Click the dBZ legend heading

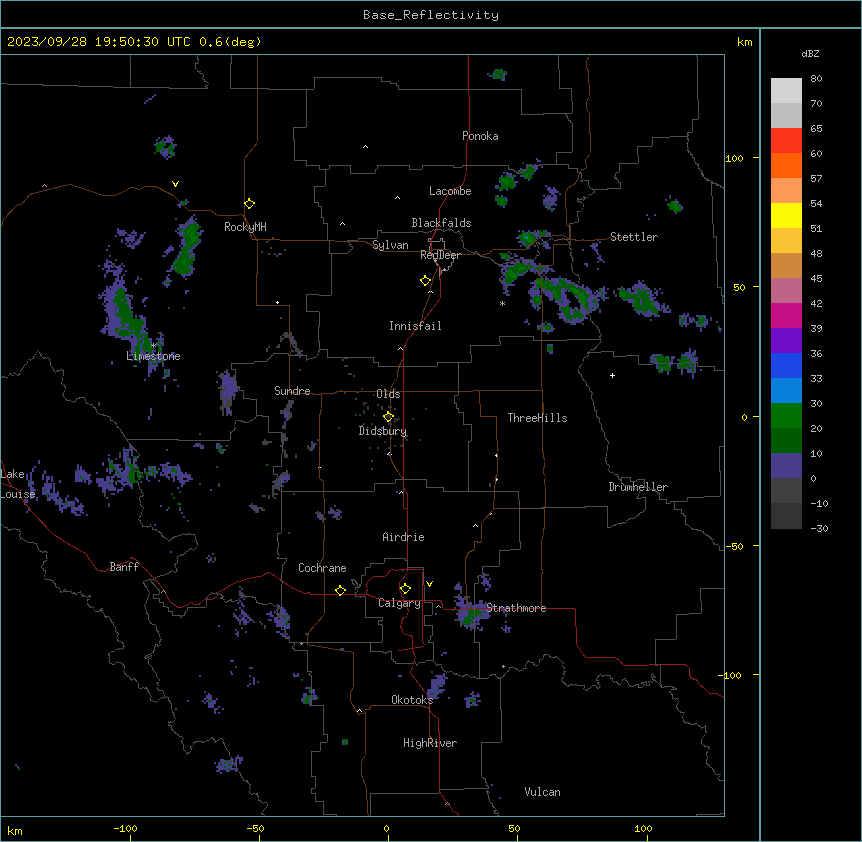click(x=810, y=54)
